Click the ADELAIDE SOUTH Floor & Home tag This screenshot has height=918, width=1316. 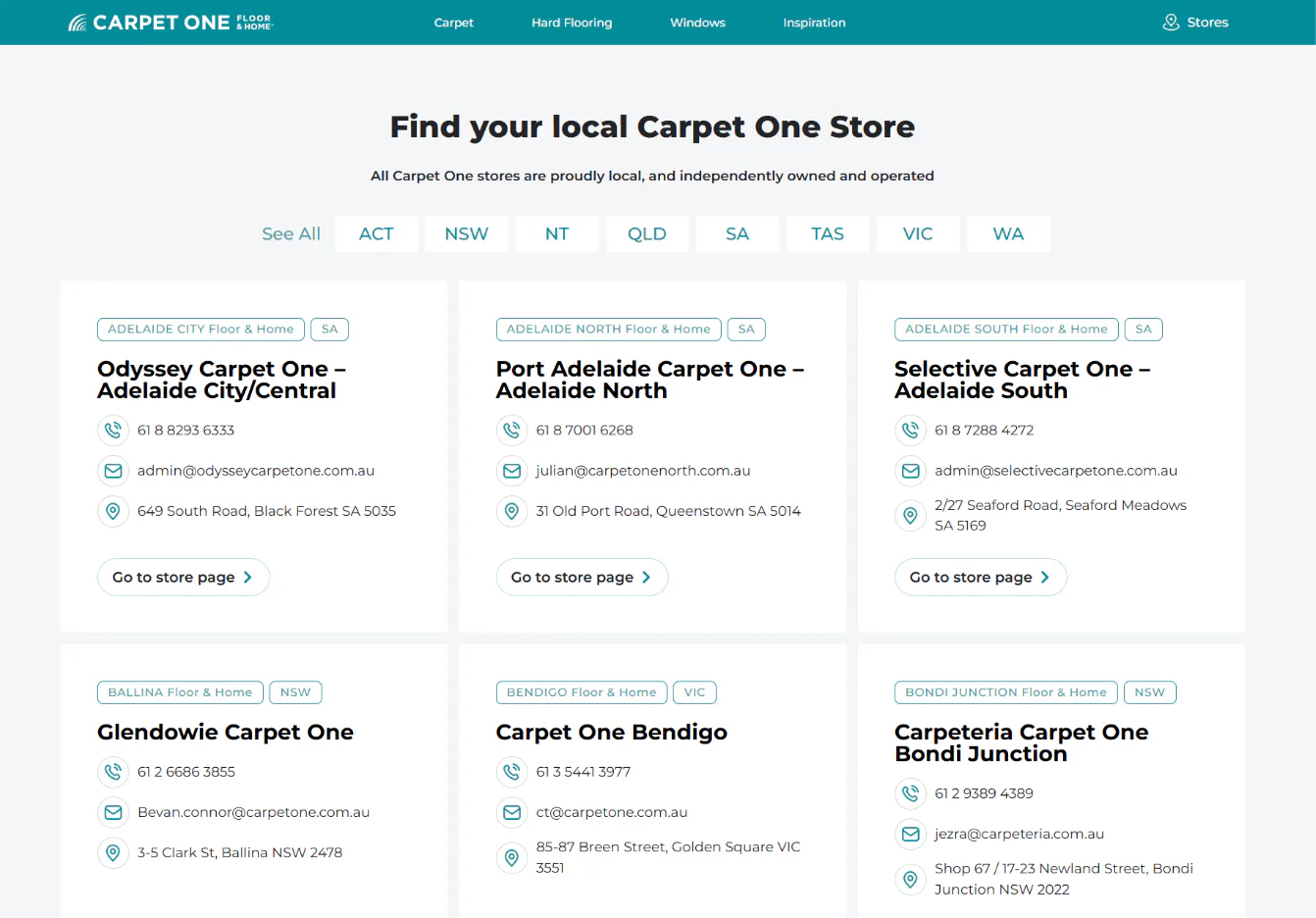click(1006, 330)
